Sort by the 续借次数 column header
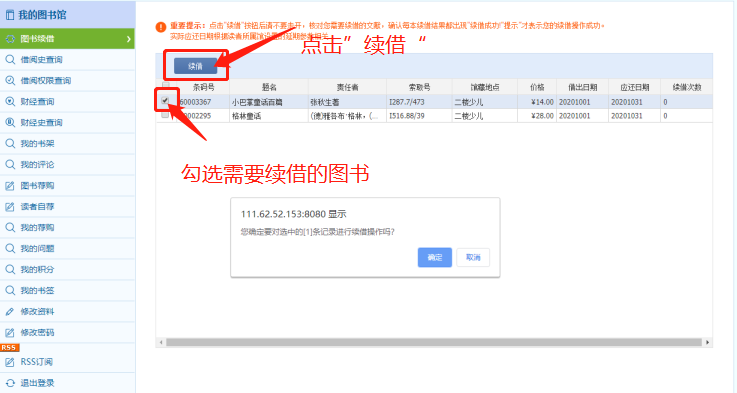Viewport: 737px width, 393px height. (687, 87)
